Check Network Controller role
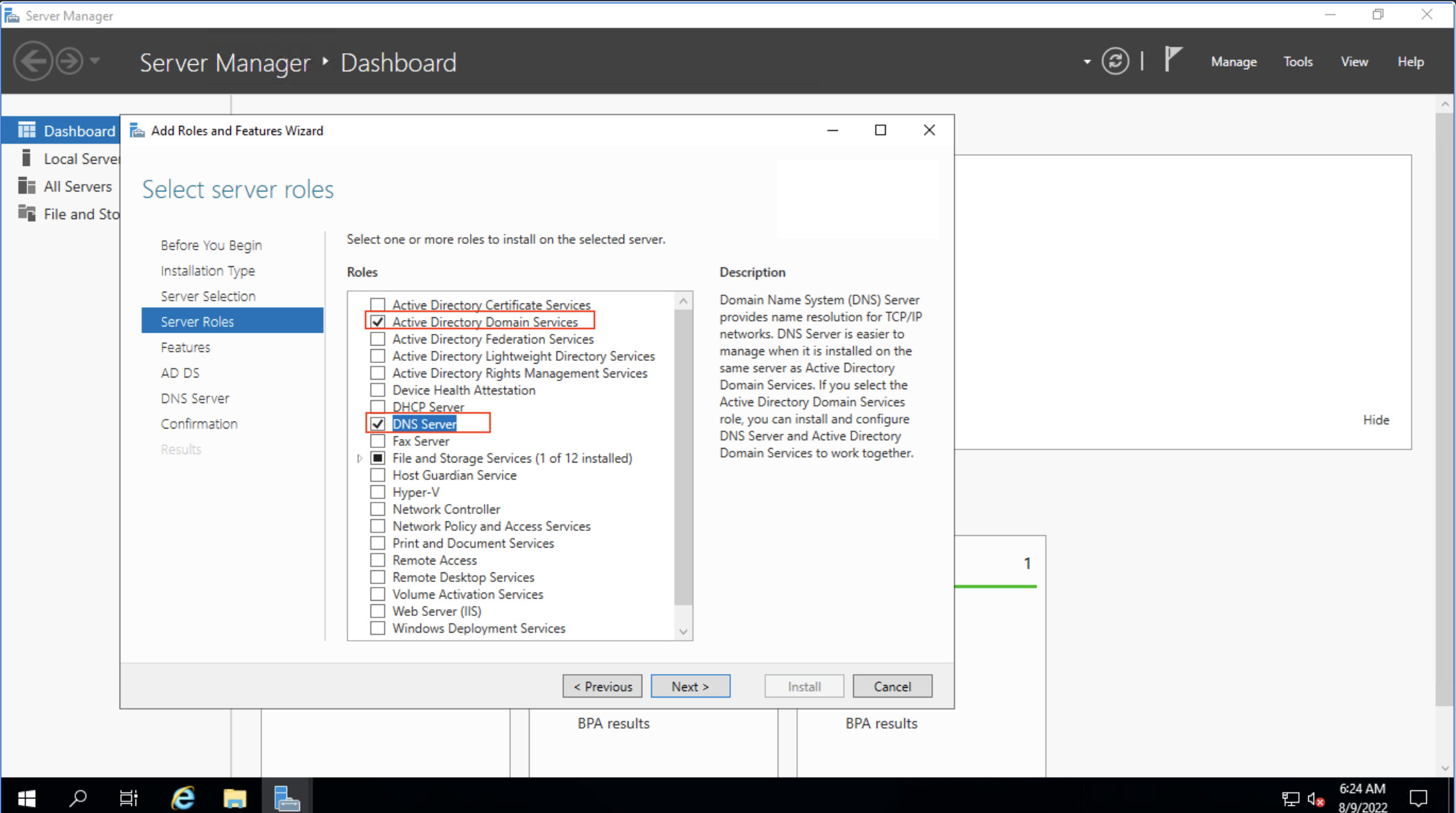 (377, 509)
